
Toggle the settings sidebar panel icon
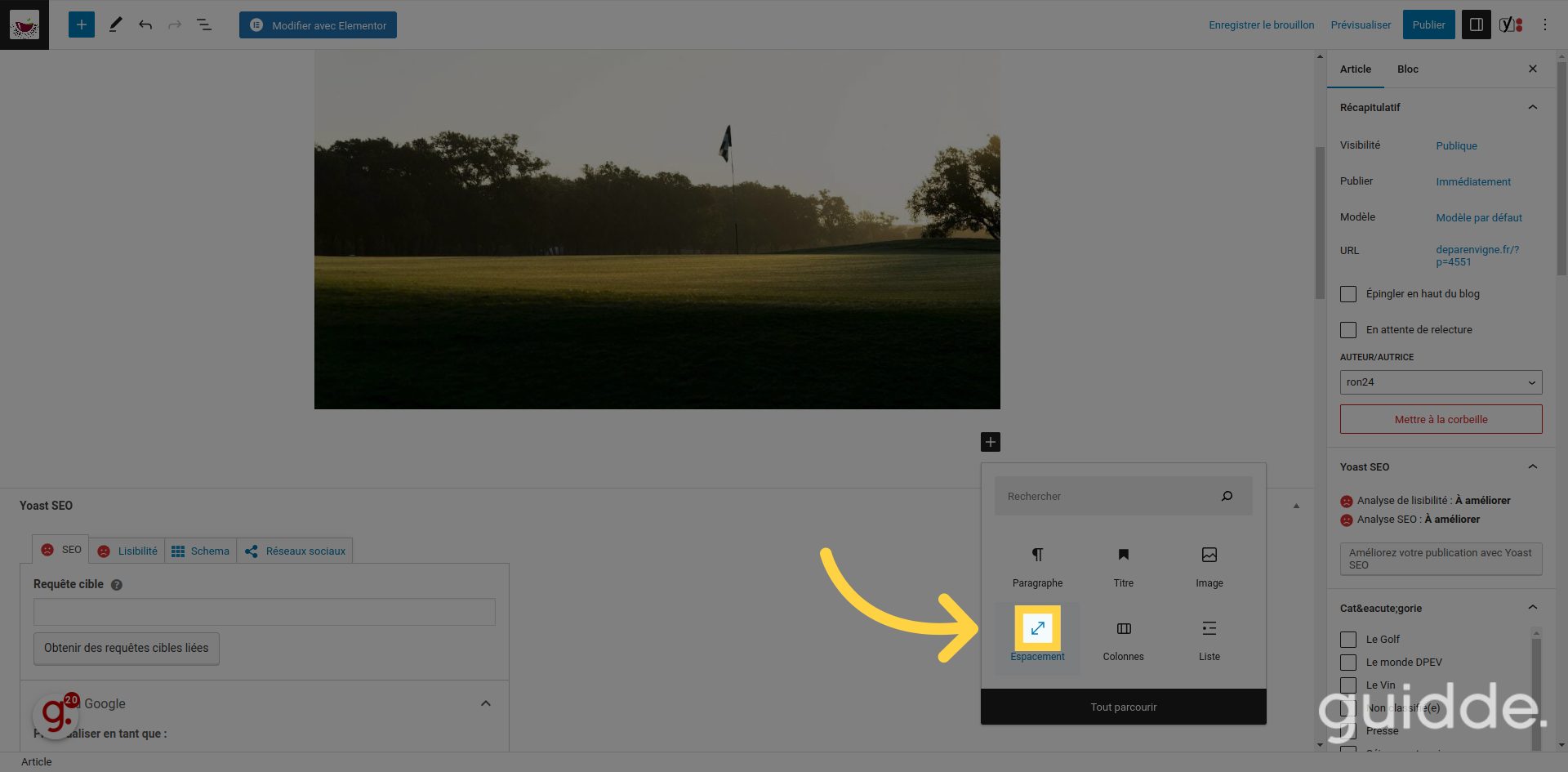pos(1477,25)
